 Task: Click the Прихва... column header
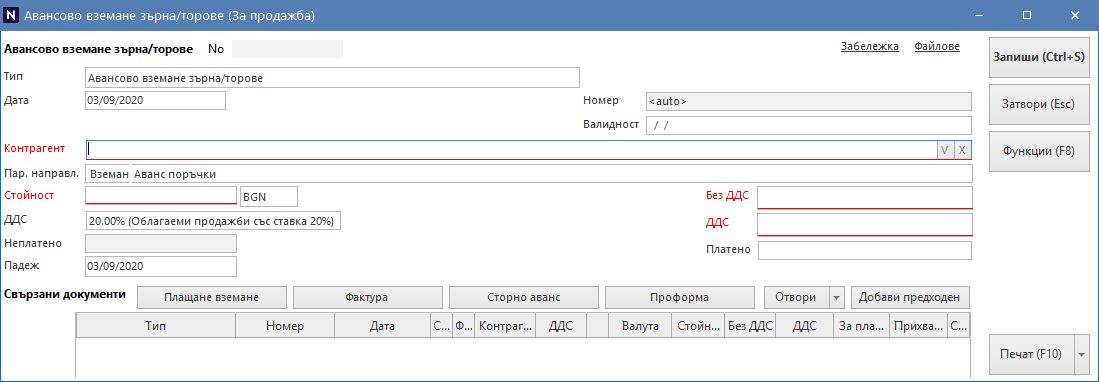click(918, 326)
